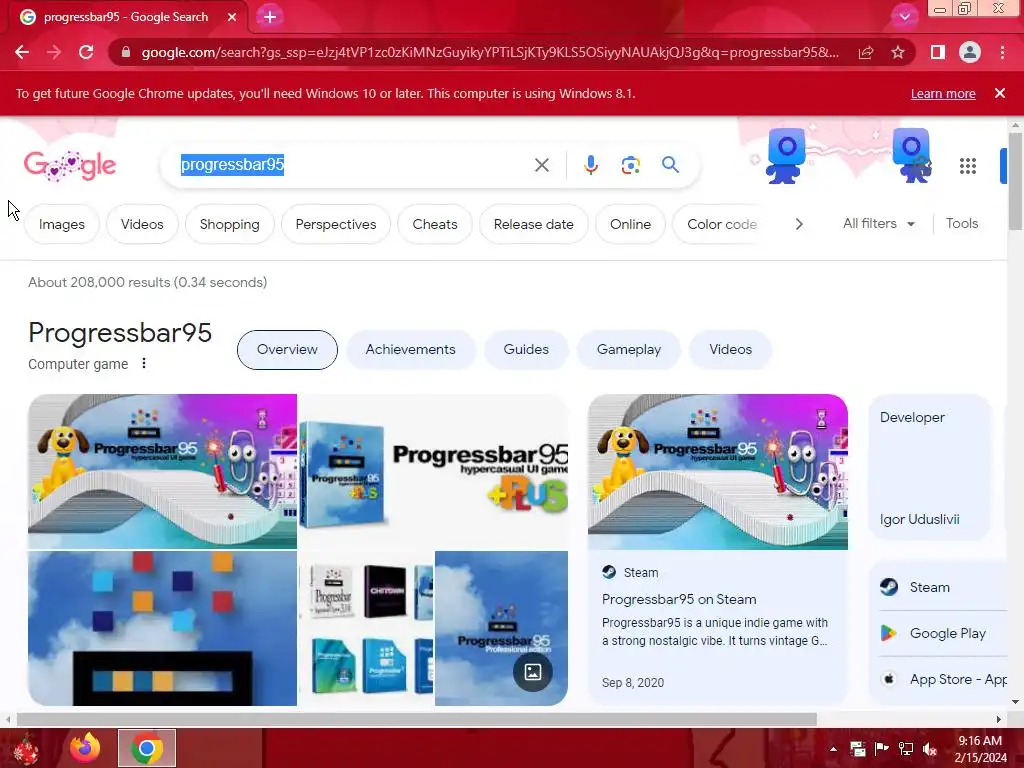Click the address bar URL
1024x768 pixels.
coord(490,52)
